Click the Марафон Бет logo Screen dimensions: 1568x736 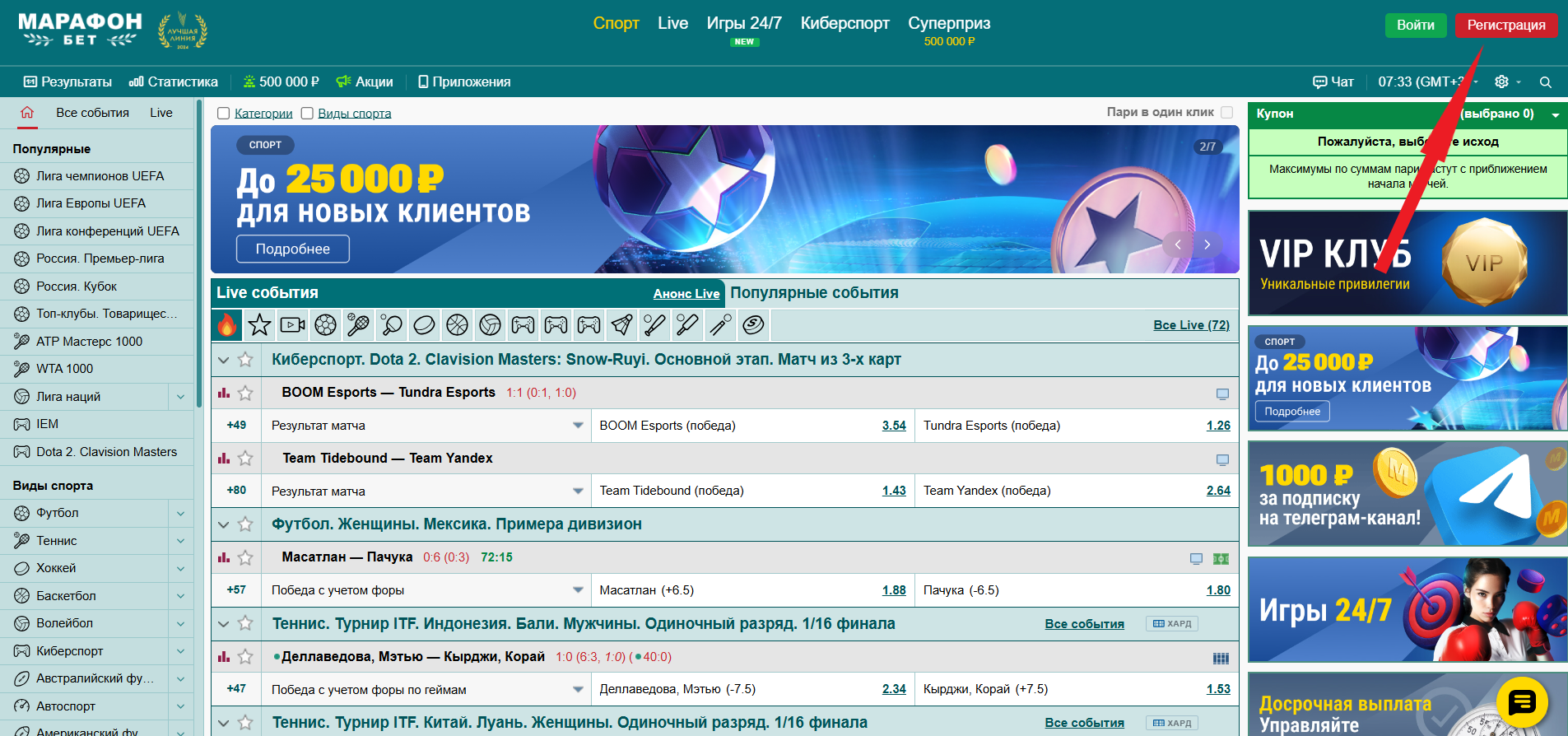[x=80, y=30]
